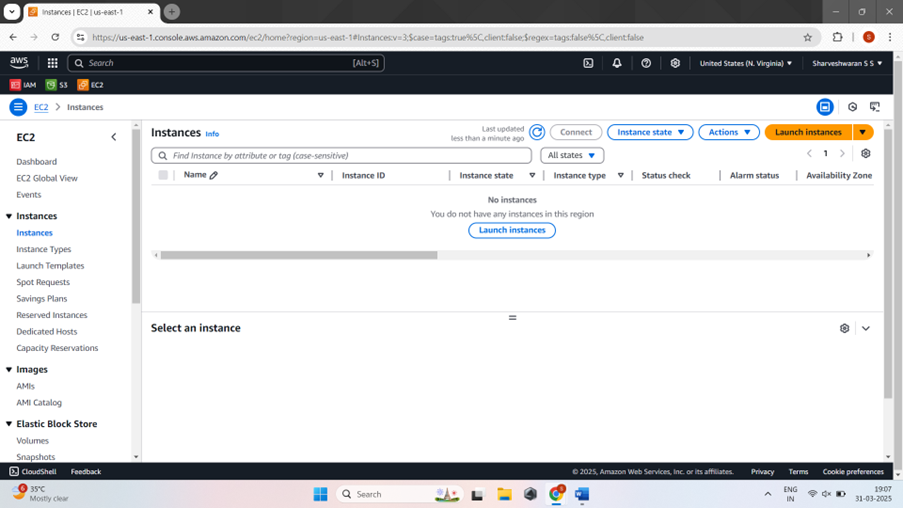Edit the Name column pencil icon
This screenshot has width=903, height=508.
(214, 175)
